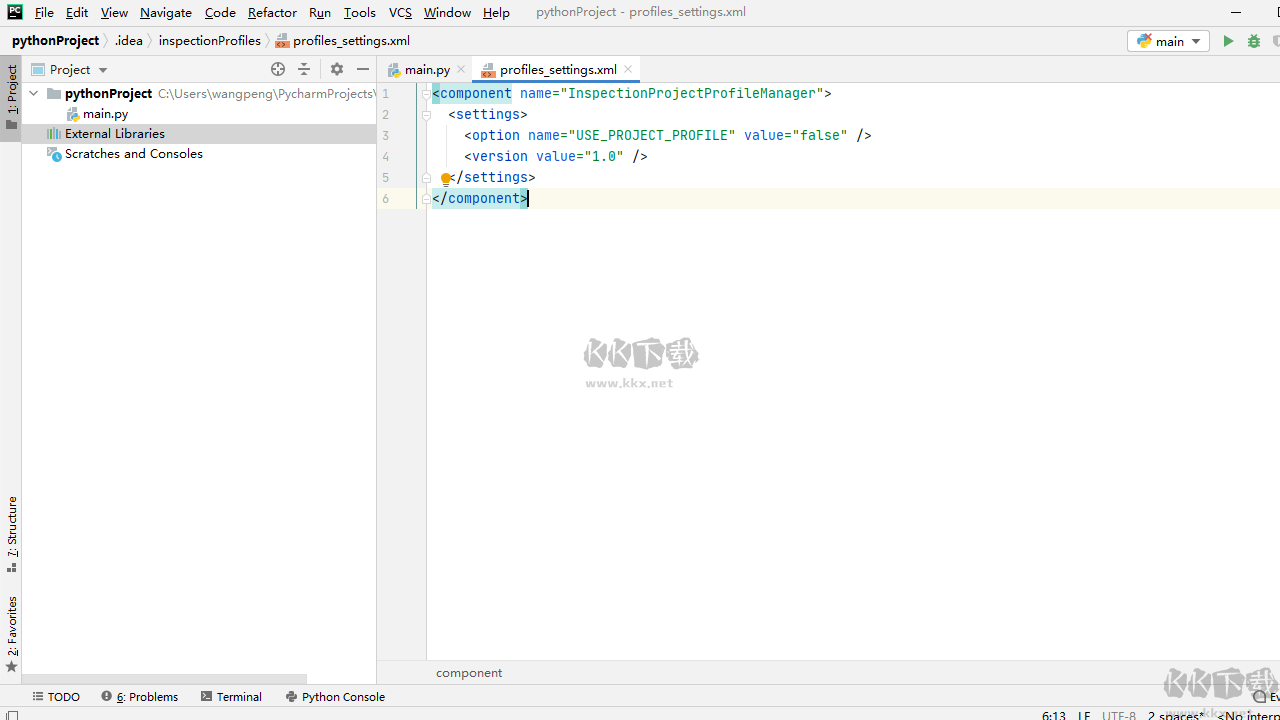This screenshot has height=720, width=1280.
Task: Click the tool windows toggle in status bar
Action: click(x=13, y=715)
